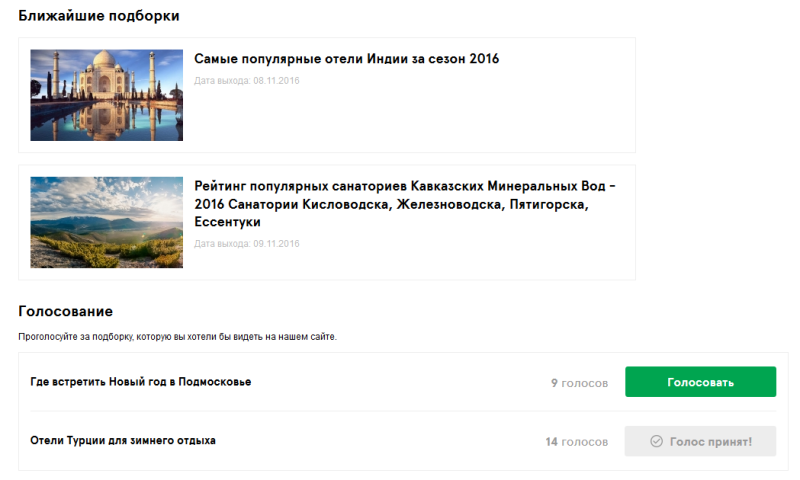This screenshot has height=480, width=800.
Task: Open the Taj Mahal thumbnail image
Action: coord(107,95)
